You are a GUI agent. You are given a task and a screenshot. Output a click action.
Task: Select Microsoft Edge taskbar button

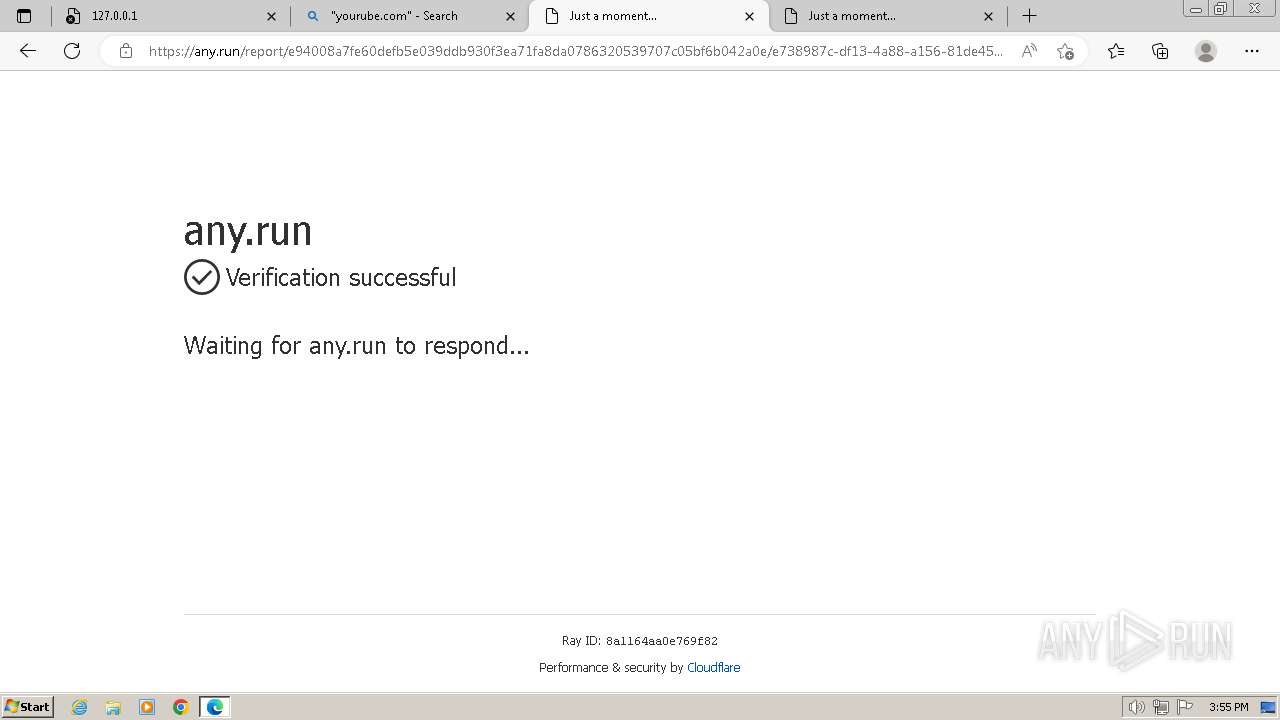pos(215,707)
